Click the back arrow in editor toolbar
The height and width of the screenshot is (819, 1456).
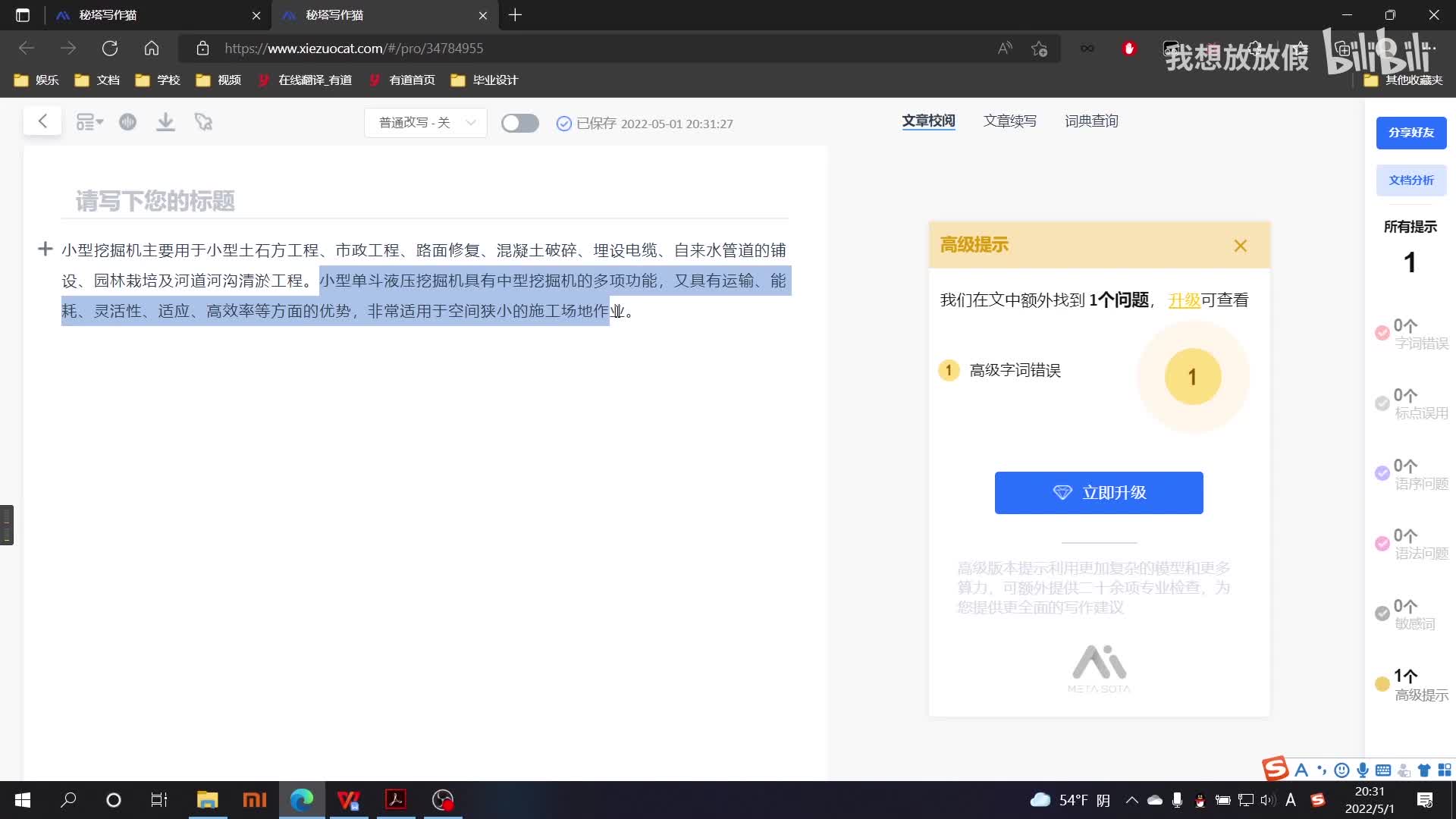click(42, 121)
